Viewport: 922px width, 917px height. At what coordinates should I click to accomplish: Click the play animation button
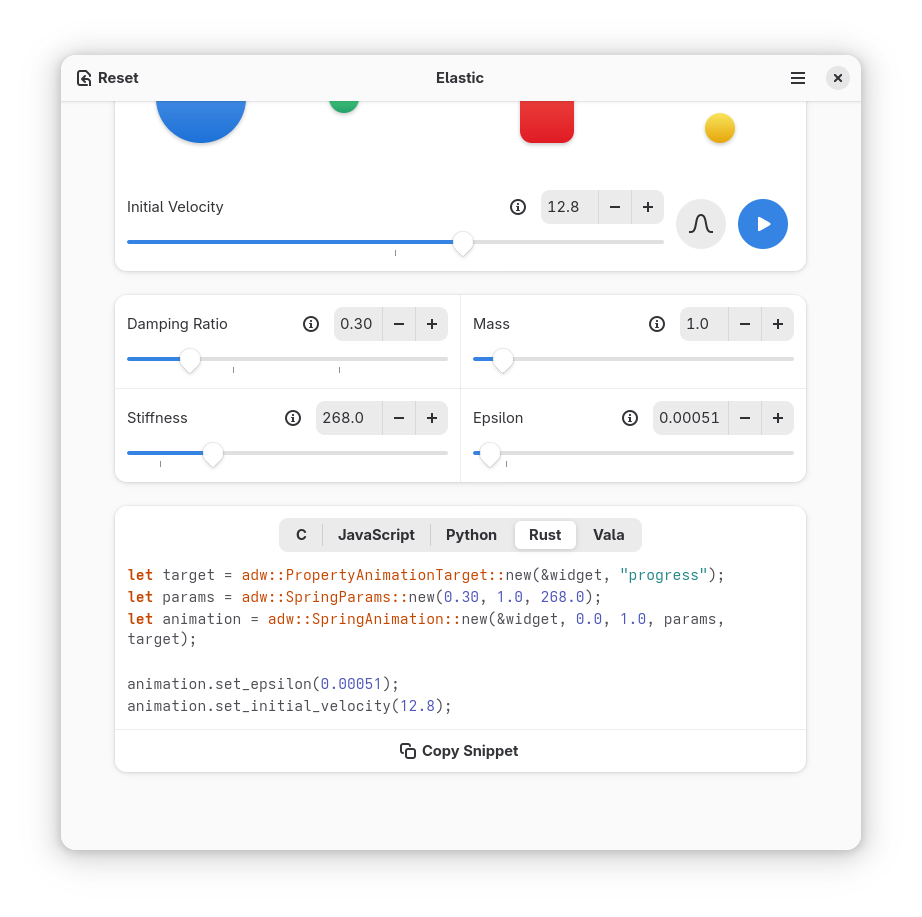762,224
